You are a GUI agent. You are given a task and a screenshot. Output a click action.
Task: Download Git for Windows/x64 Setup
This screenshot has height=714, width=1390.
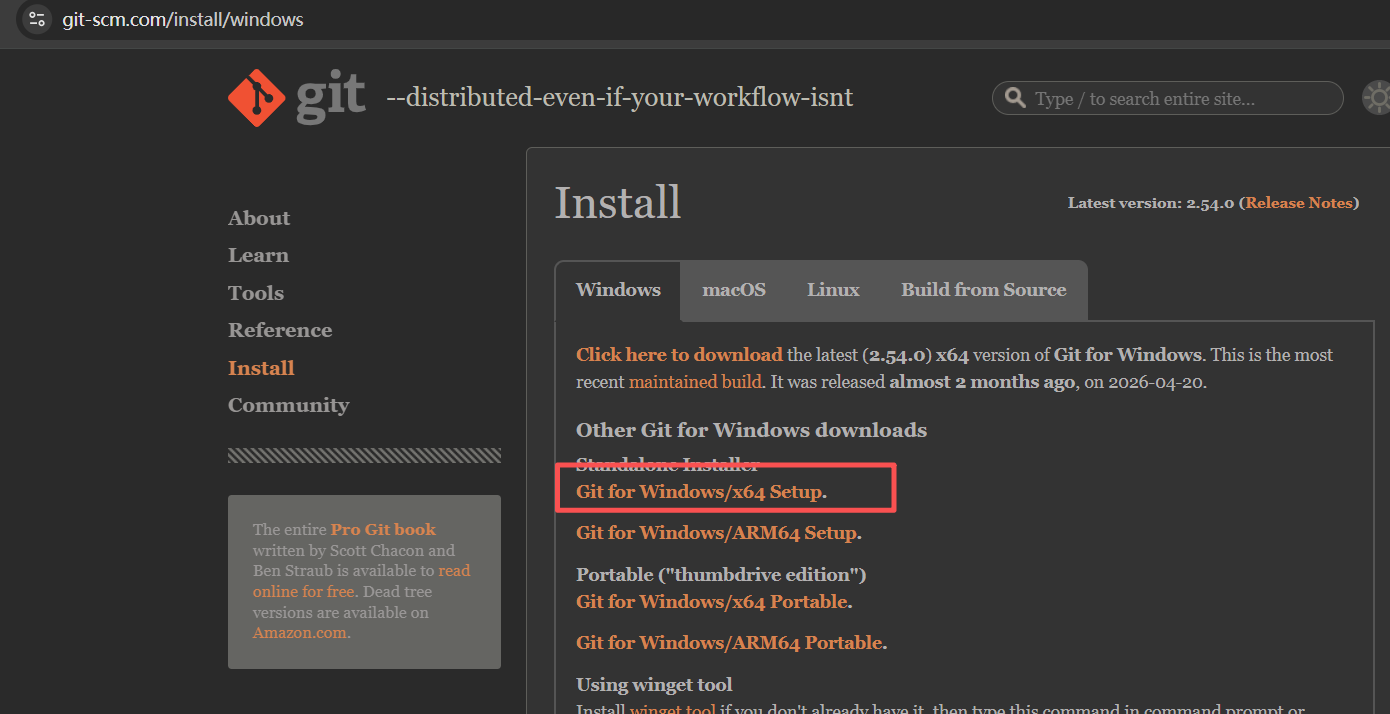point(700,492)
